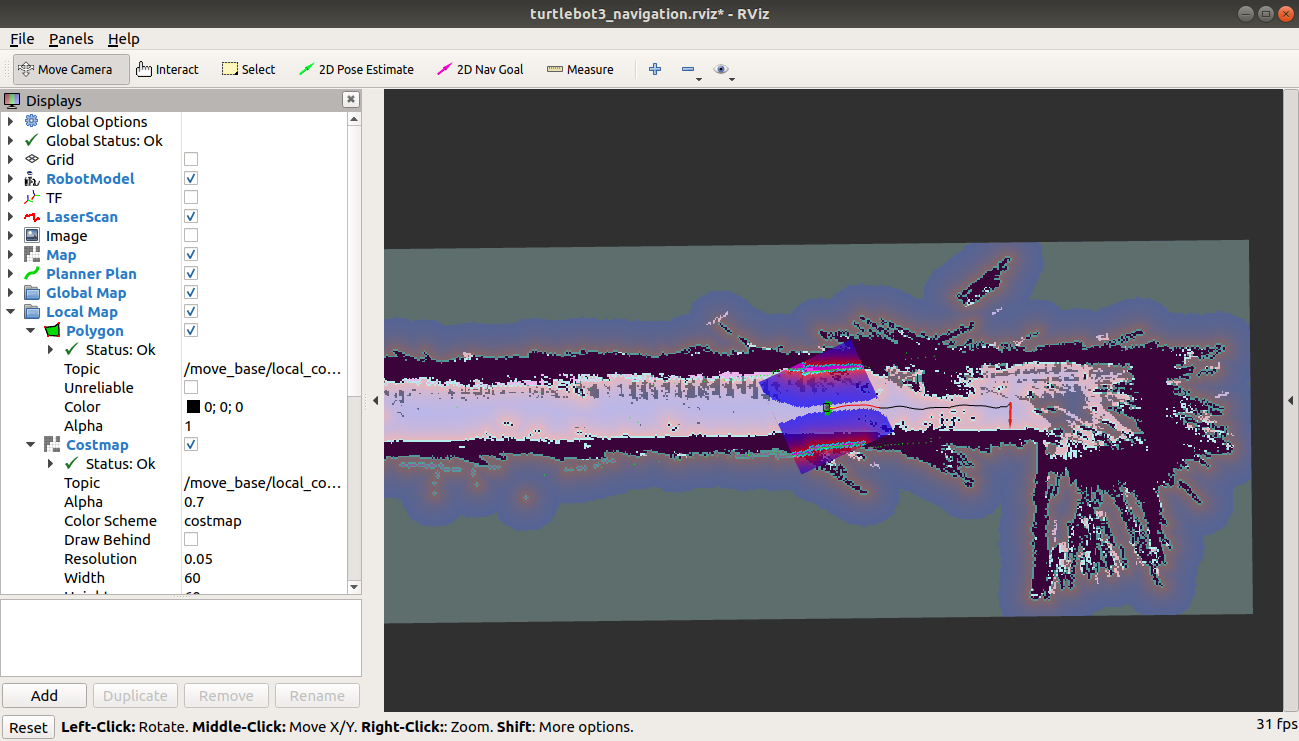The height and width of the screenshot is (741, 1299).
Task: Close the Displays panel
Action: tap(351, 99)
